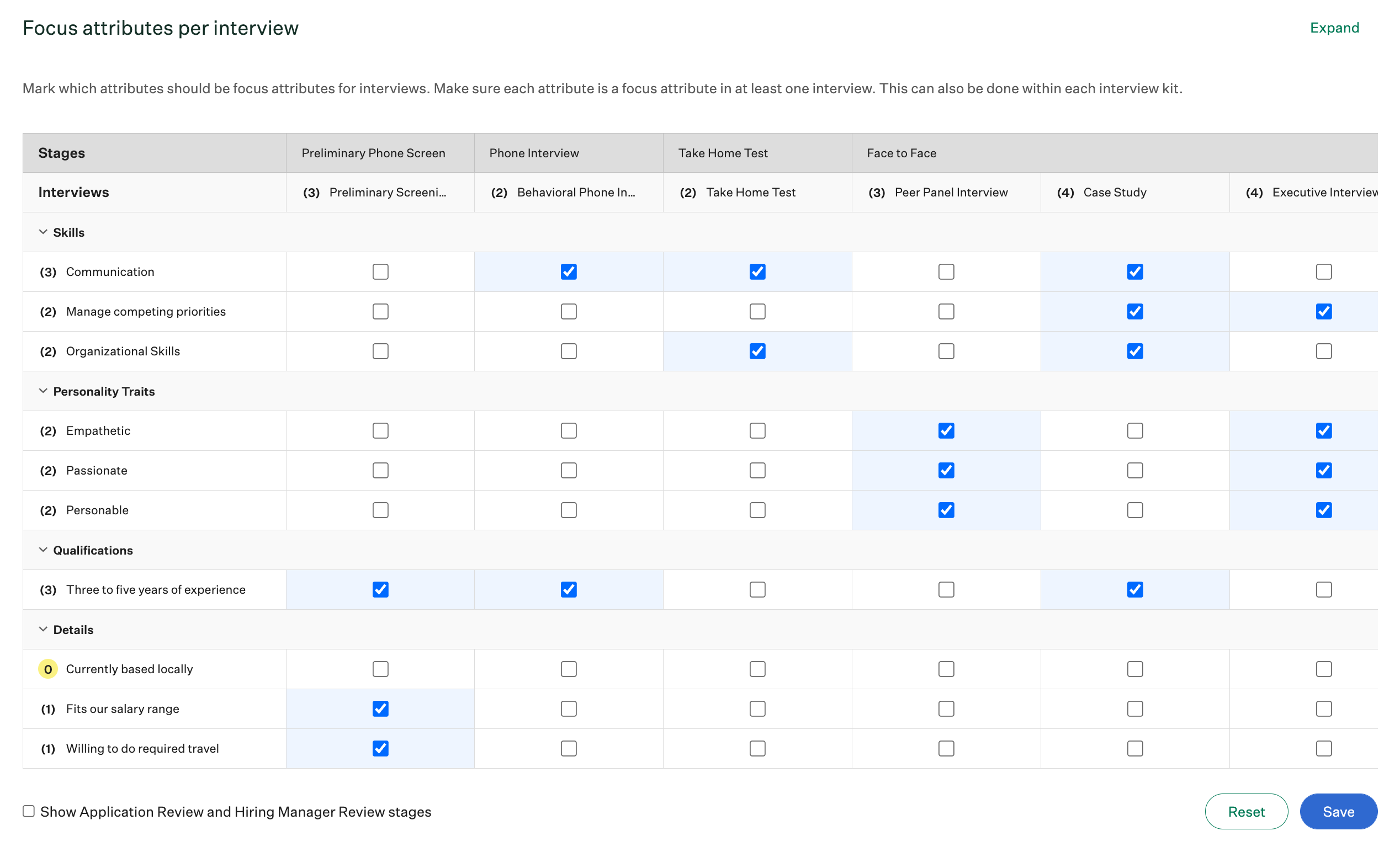Viewport: 1400px width, 852px height.
Task: Click the yellow zero badge next to Currently based locally
Action: point(47,669)
